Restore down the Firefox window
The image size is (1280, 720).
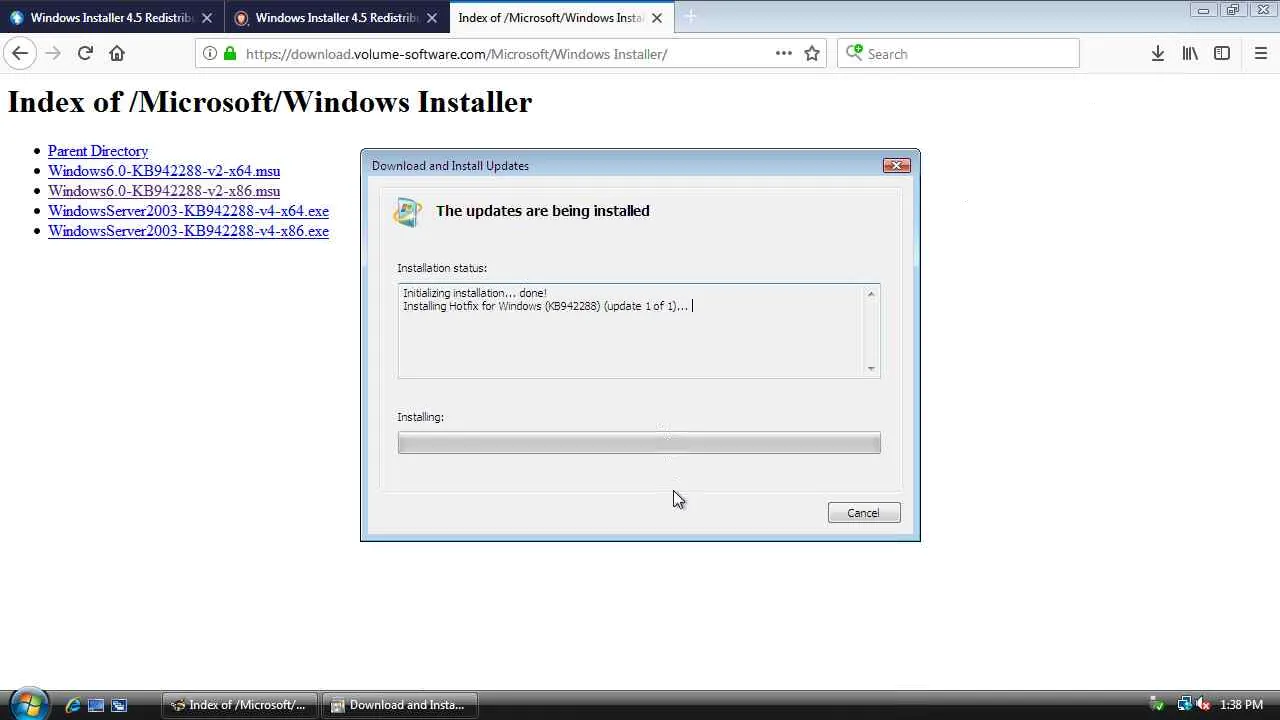coord(1232,10)
